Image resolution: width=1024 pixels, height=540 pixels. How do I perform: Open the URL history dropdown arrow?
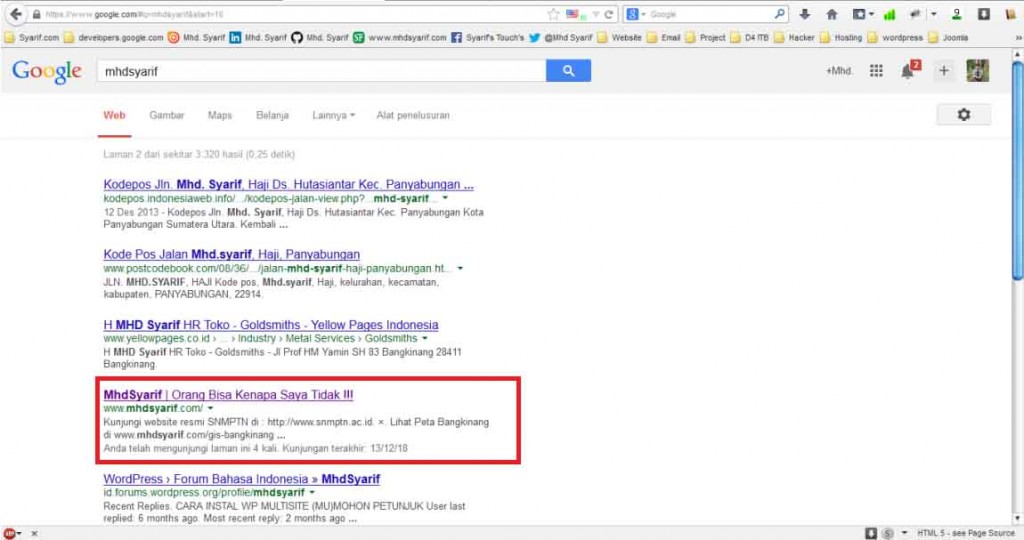(596, 14)
